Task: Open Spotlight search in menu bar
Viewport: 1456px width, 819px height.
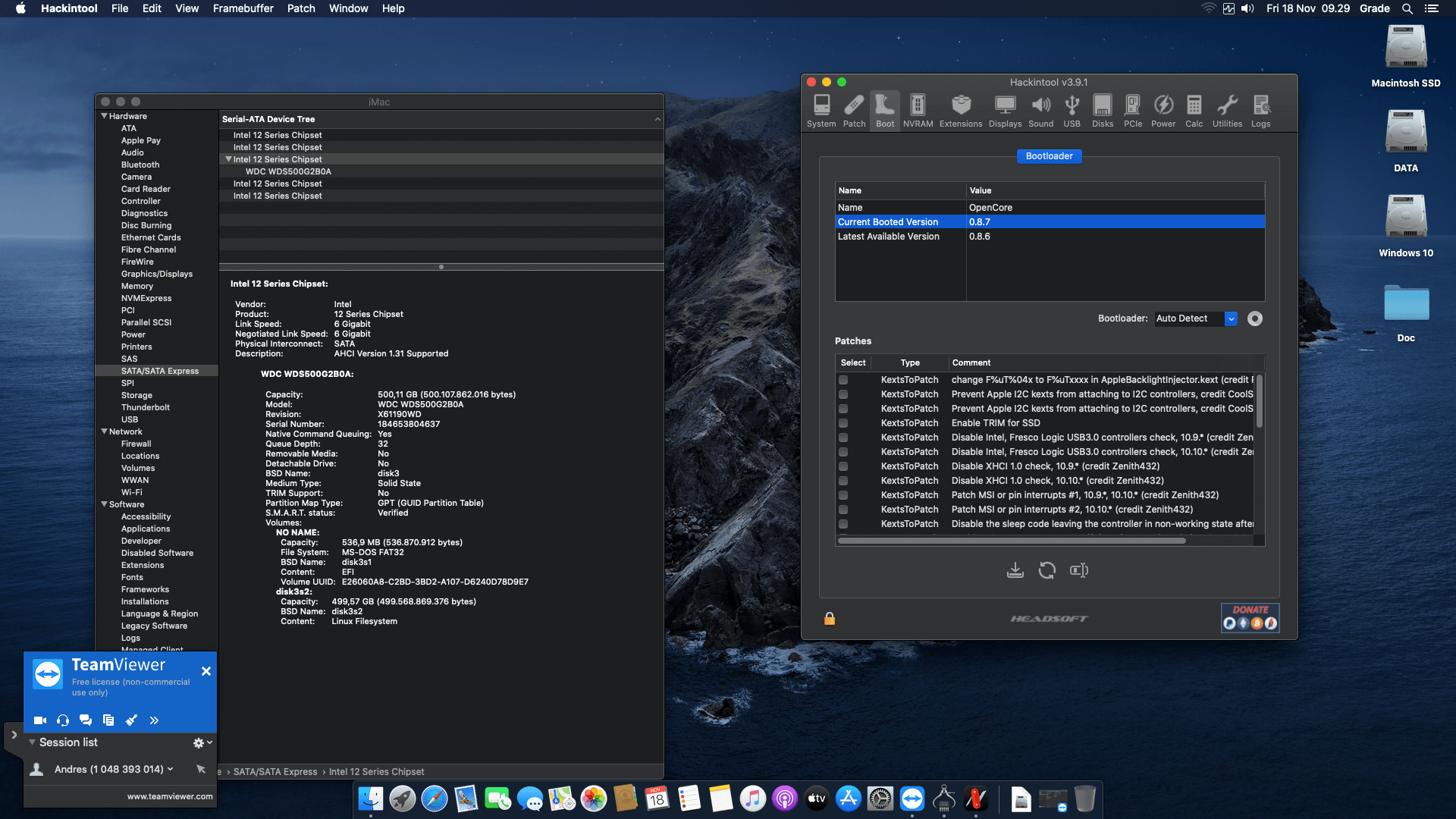Action: [1407, 8]
